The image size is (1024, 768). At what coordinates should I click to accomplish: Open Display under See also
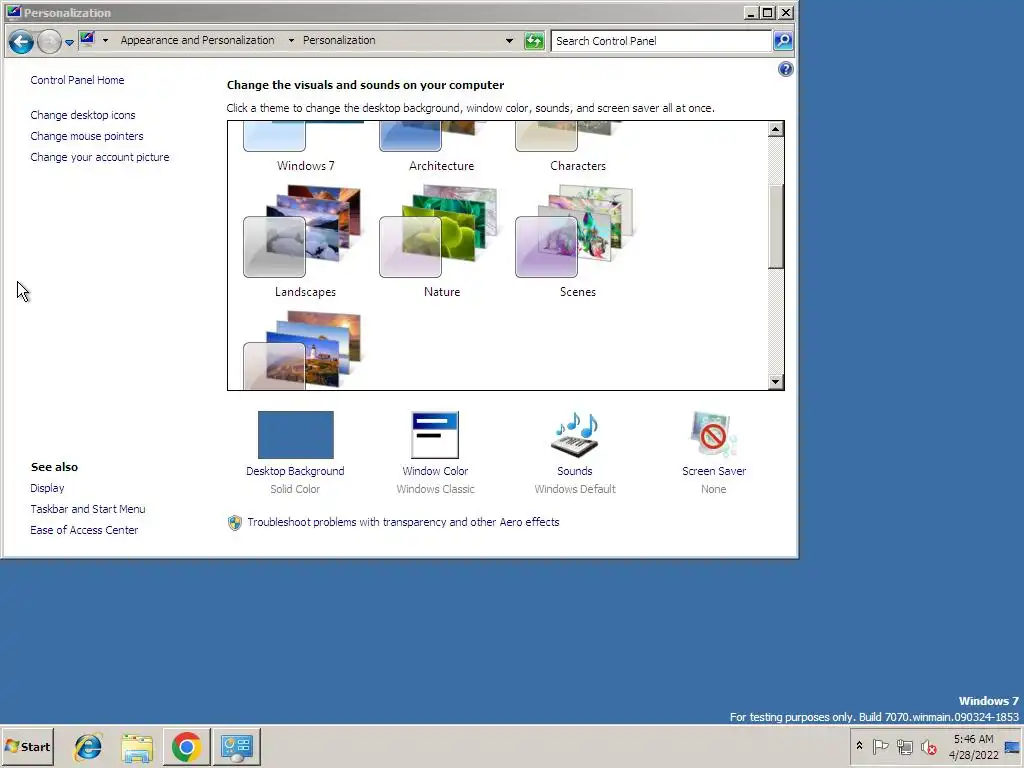47,488
